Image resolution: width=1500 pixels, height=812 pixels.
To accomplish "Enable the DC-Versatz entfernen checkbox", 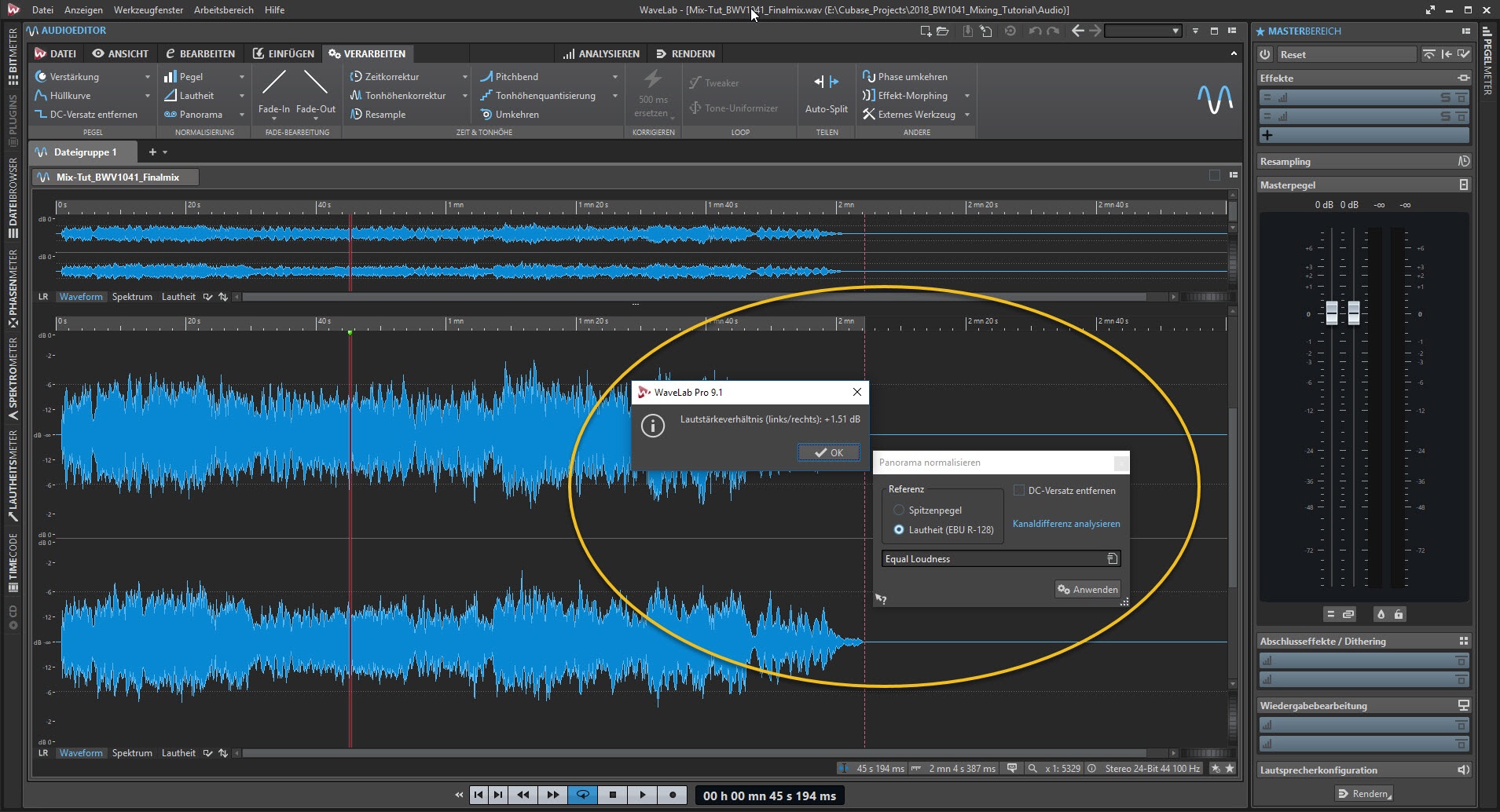I will (x=1019, y=490).
